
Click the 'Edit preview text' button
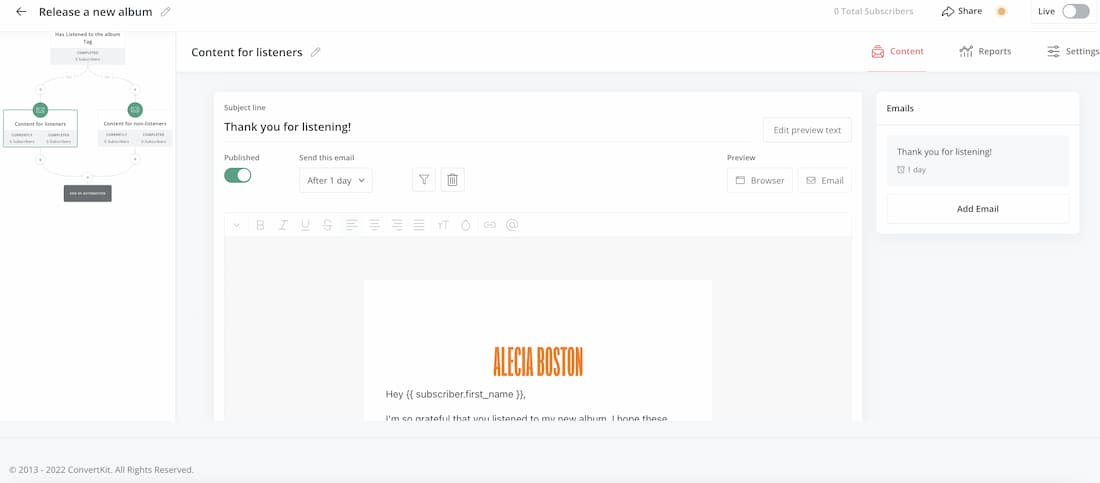[807, 130]
